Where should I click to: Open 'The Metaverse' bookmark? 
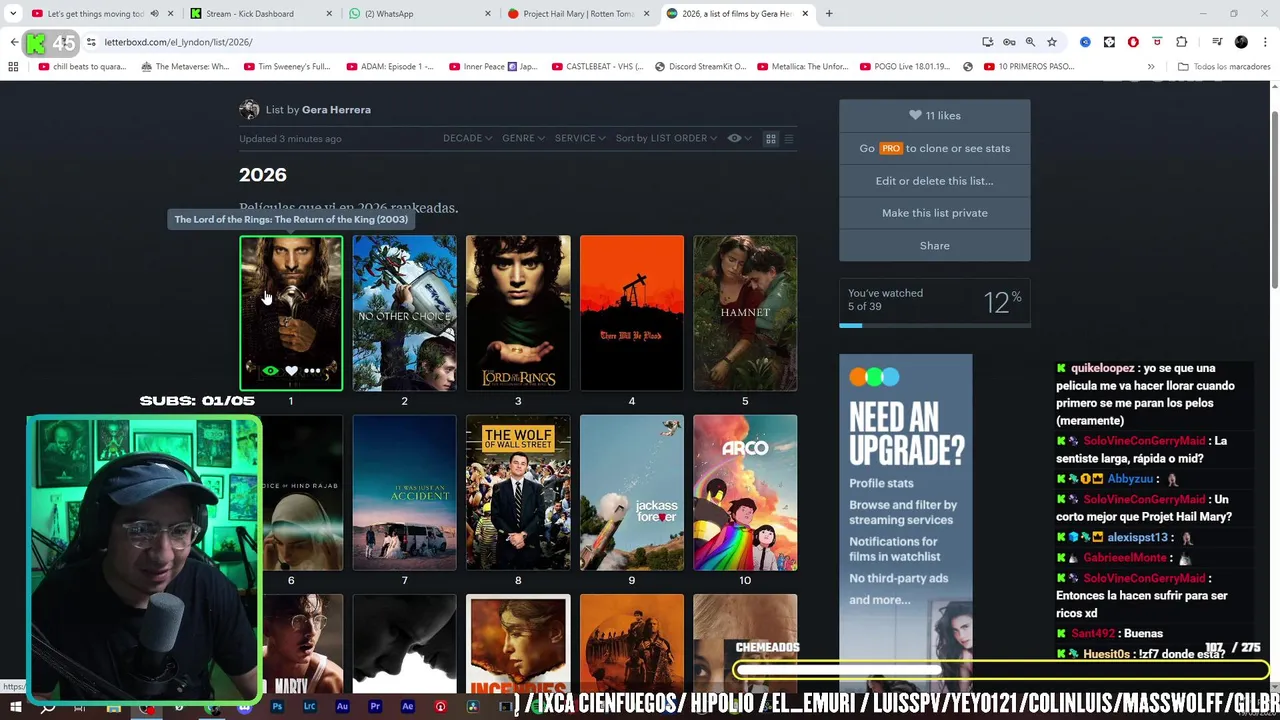point(186,67)
